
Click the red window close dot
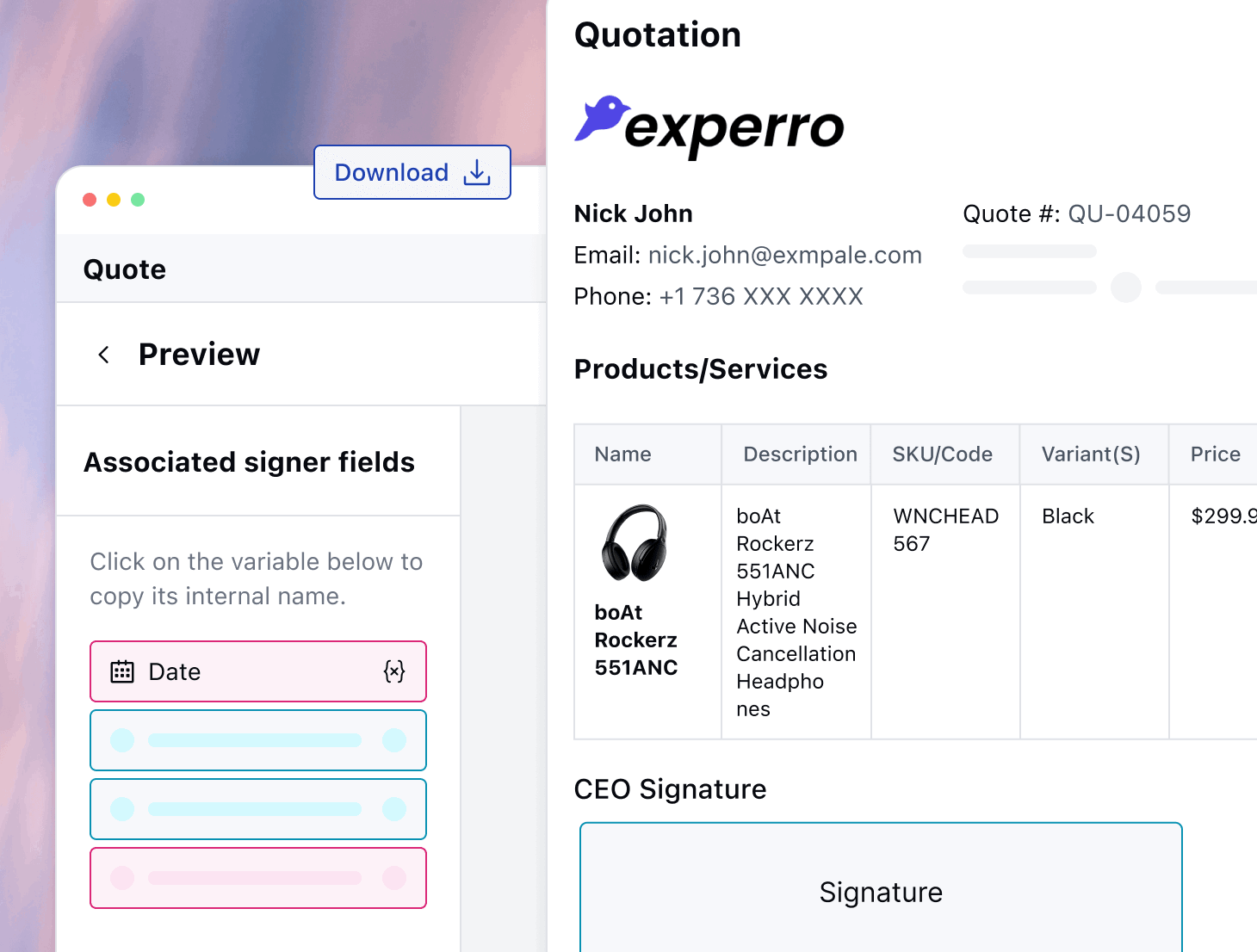click(90, 200)
